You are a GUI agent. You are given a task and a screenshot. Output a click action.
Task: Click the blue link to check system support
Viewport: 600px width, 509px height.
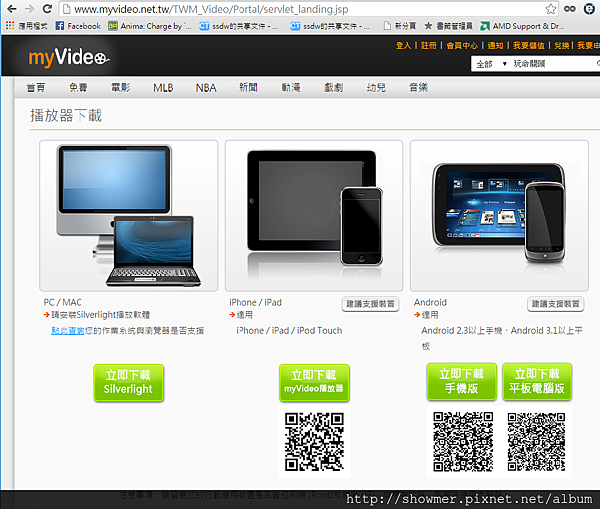68,331
